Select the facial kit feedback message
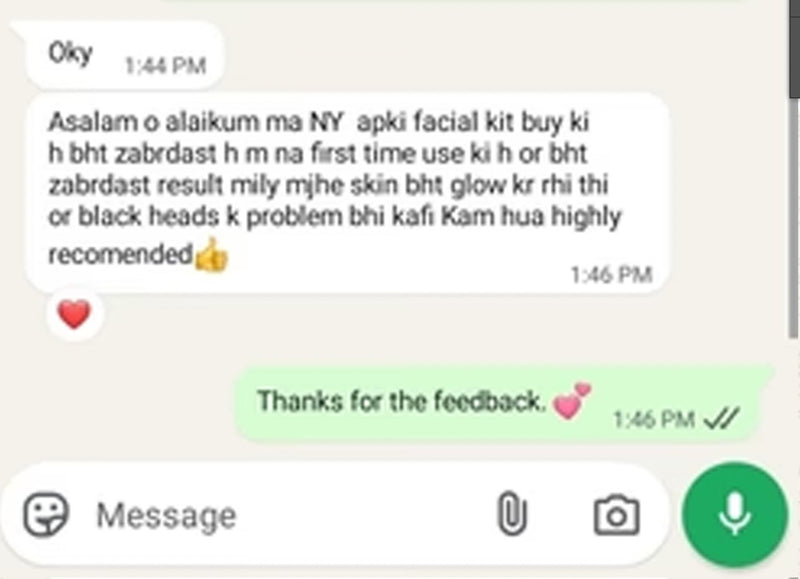The height and width of the screenshot is (579, 800). [347, 193]
